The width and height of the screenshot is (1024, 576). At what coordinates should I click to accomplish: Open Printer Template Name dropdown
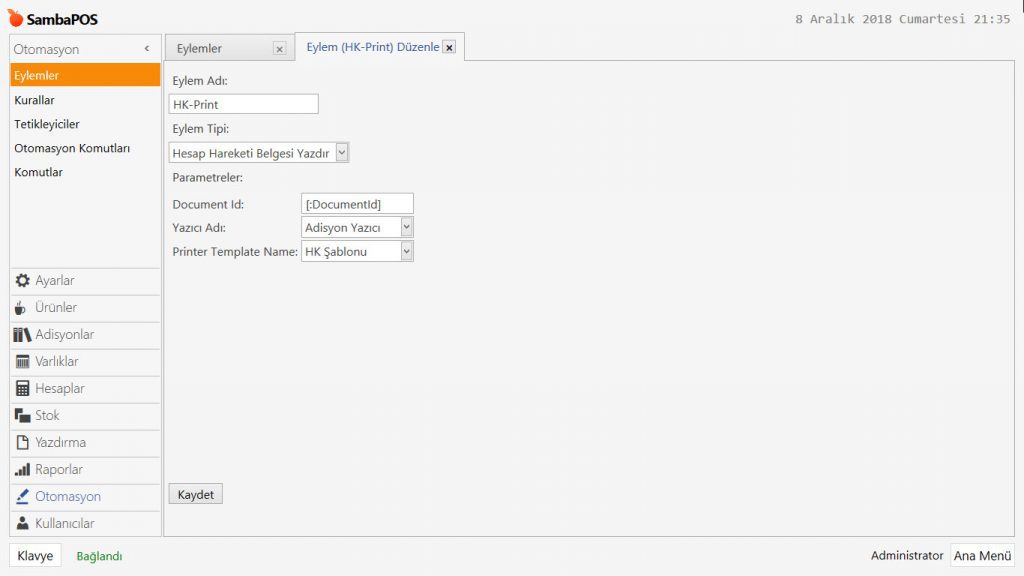click(406, 252)
